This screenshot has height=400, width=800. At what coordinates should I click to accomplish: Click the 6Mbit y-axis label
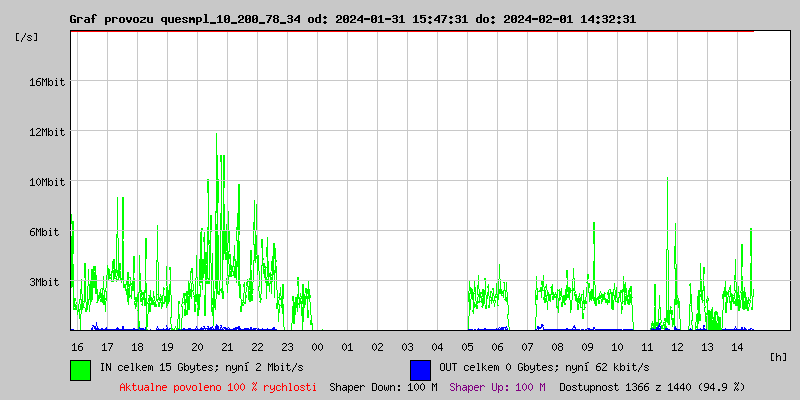coord(44,232)
